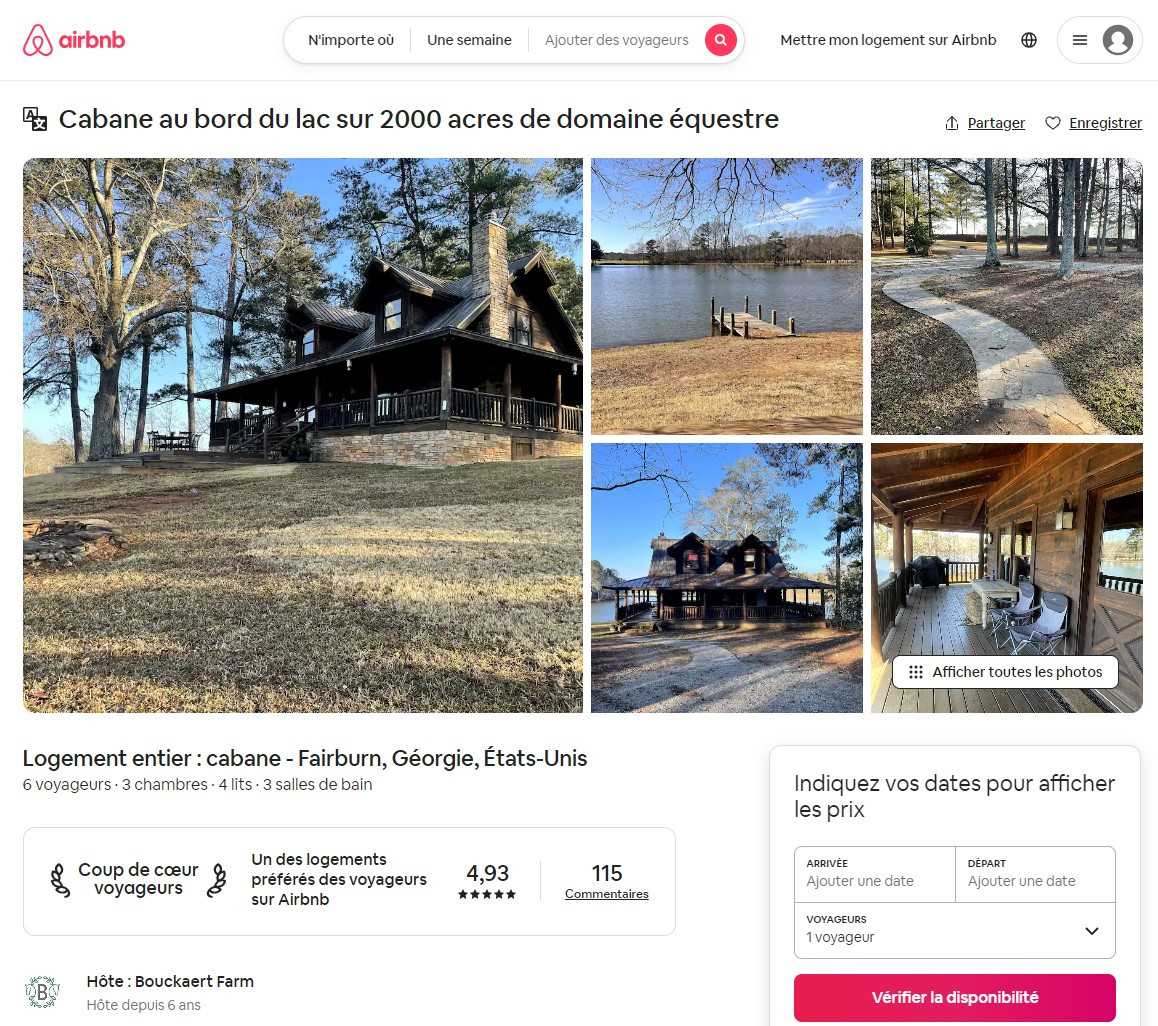The image size is (1158, 1026).
Task: Expand the Voyageurs dropdown chevron
Action: point(1092,931)
